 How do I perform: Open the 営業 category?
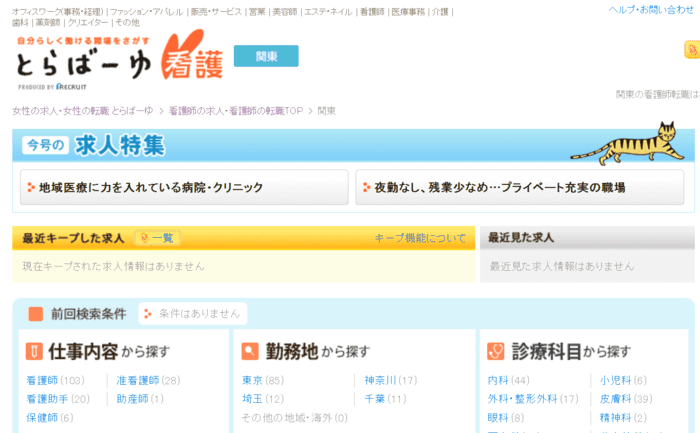[257, 12]
